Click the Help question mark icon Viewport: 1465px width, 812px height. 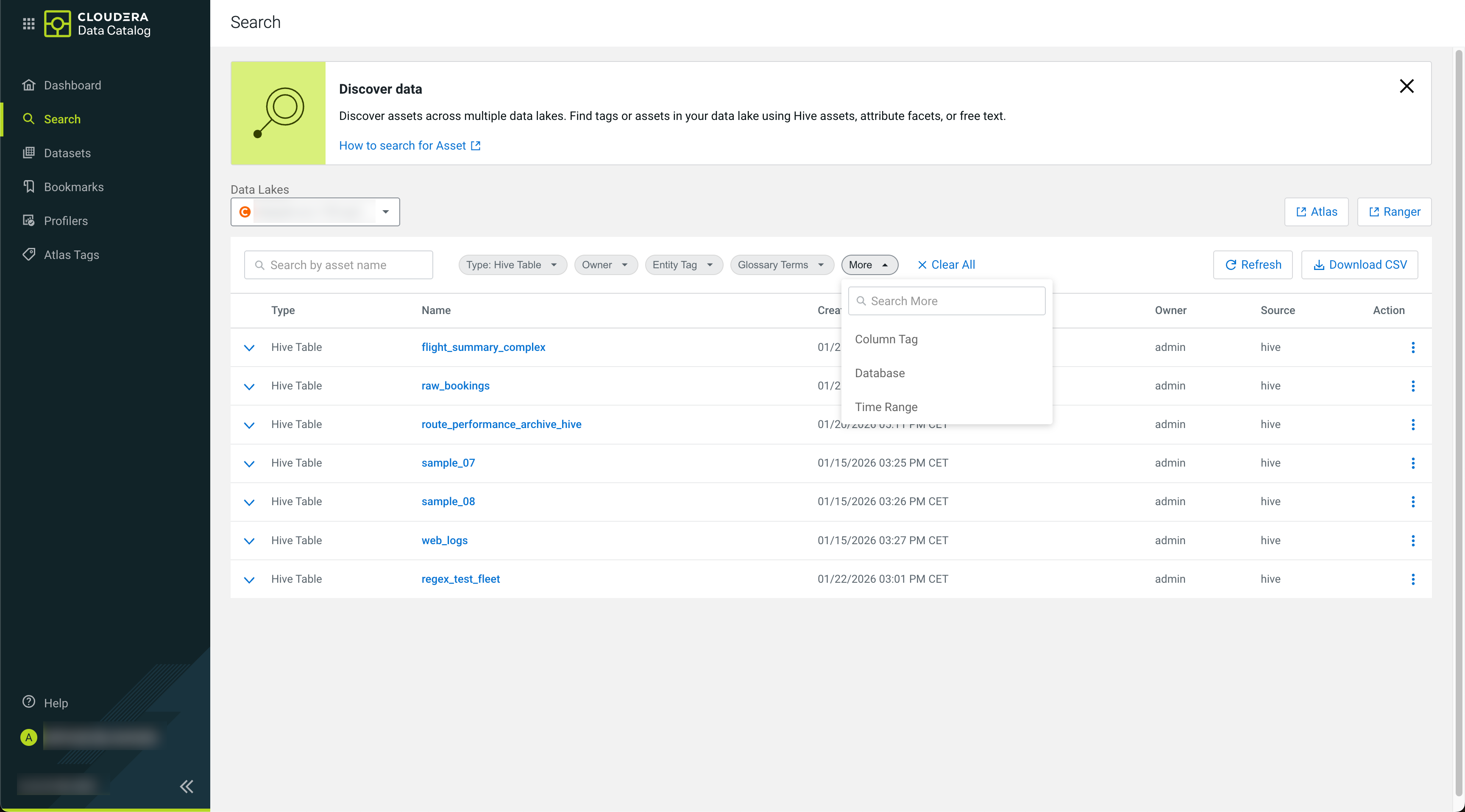coord(28,702)
